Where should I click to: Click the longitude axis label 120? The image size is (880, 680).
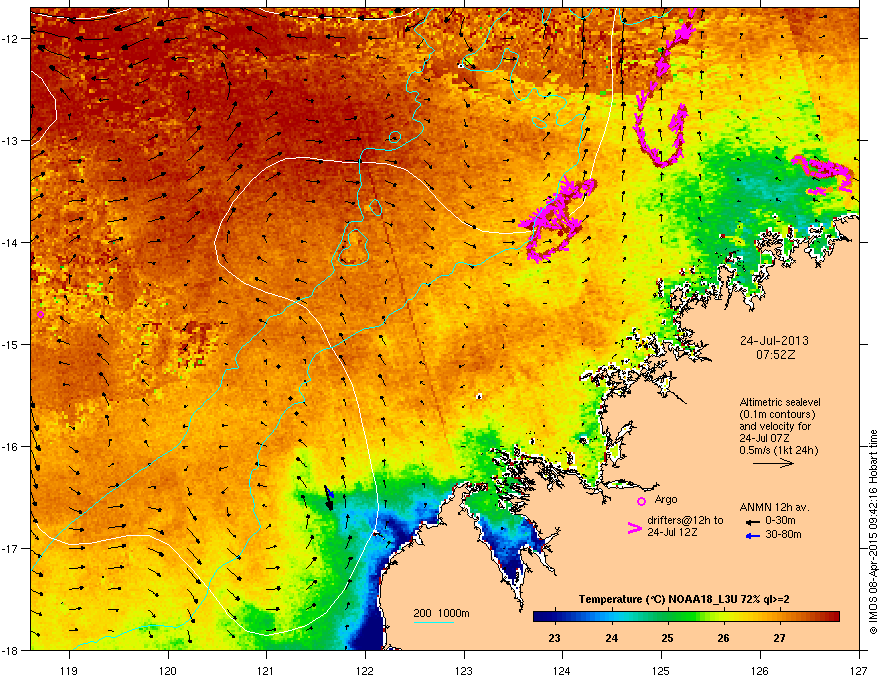[x=168, y=670]
